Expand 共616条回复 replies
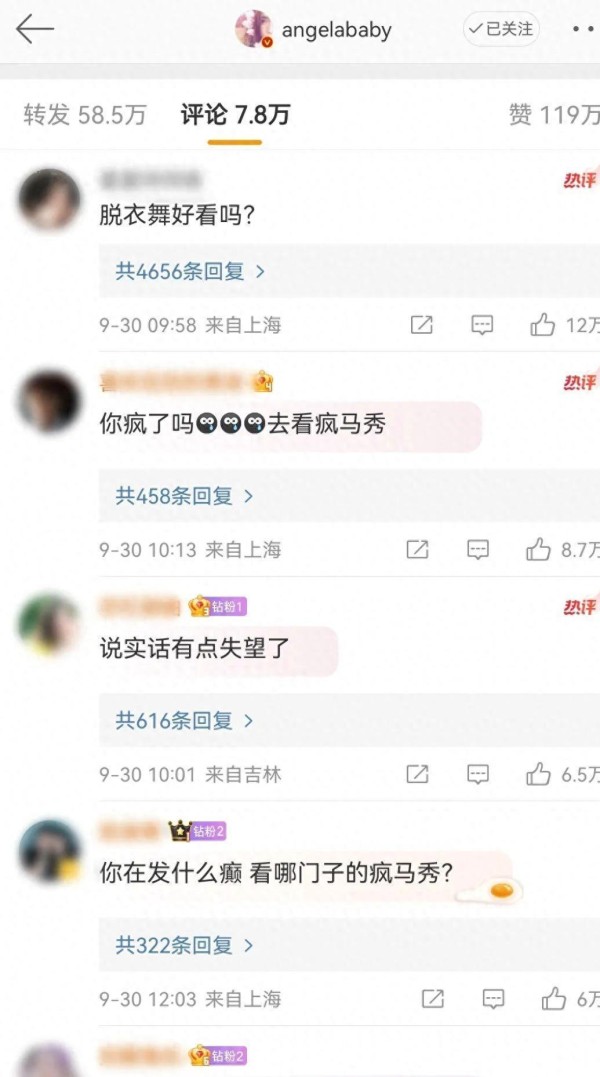The width and height of the screenshot is (600, 1077). pos(184,721)
